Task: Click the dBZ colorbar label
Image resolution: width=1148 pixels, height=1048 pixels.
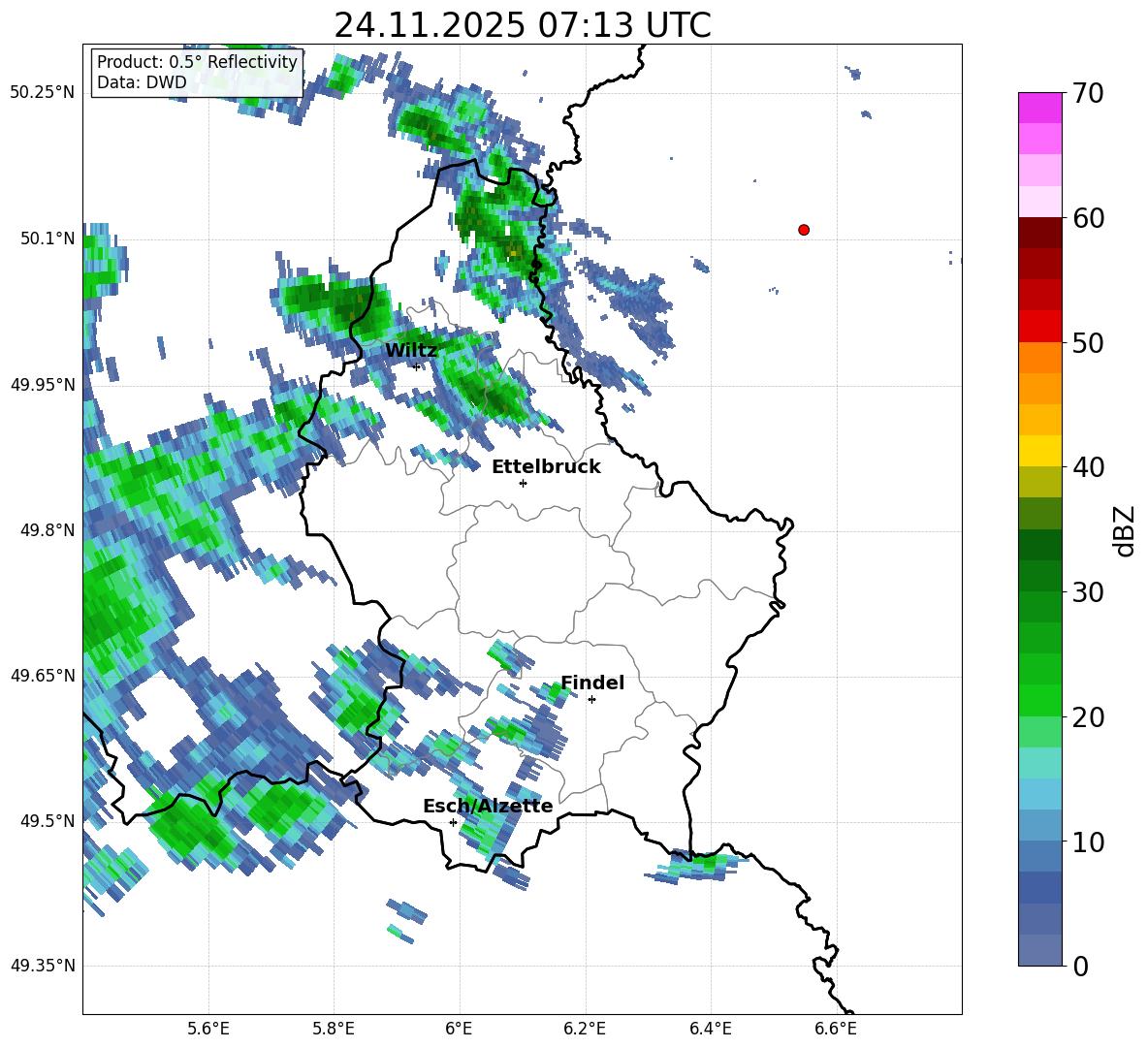Action: [1126, 530]
